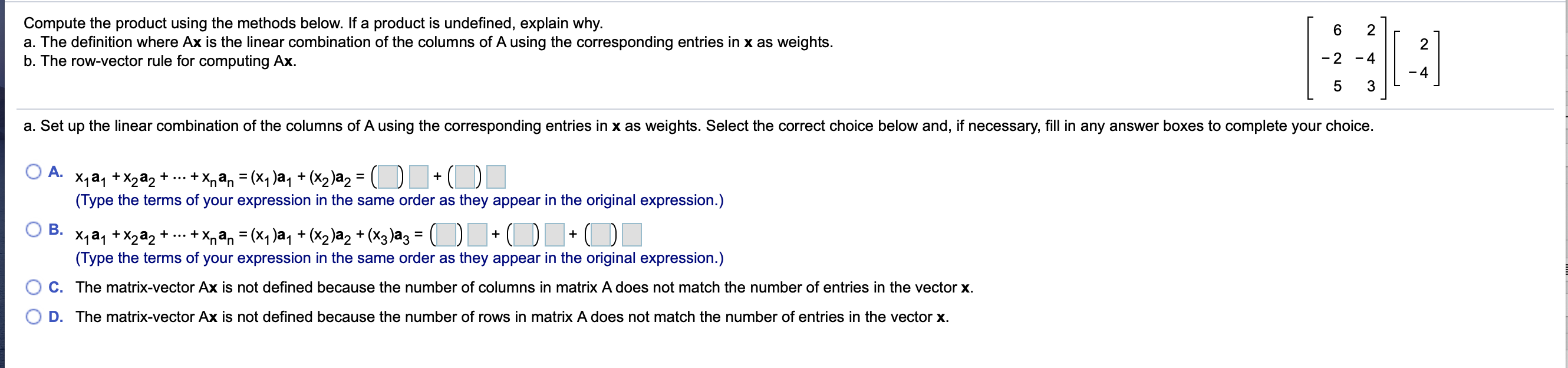Click the second vector answer box in choice B

point(554,235)
